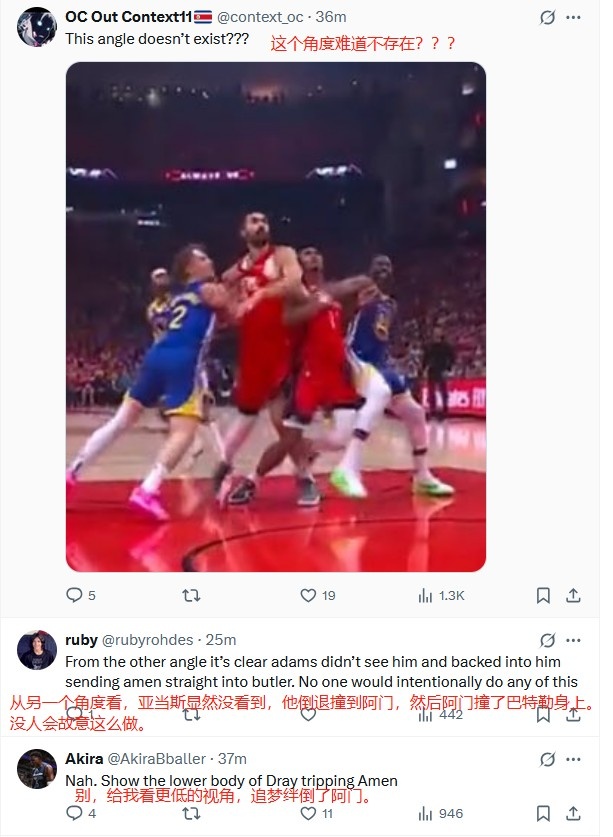Share the OC Out Context tweet
613x837 pixels.
573,595
